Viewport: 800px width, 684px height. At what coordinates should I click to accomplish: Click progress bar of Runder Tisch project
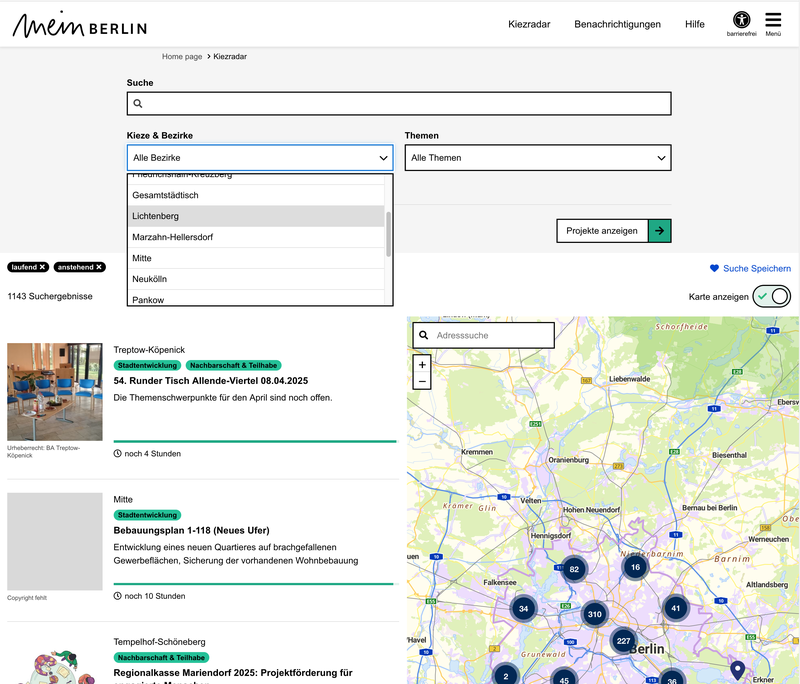255,441
